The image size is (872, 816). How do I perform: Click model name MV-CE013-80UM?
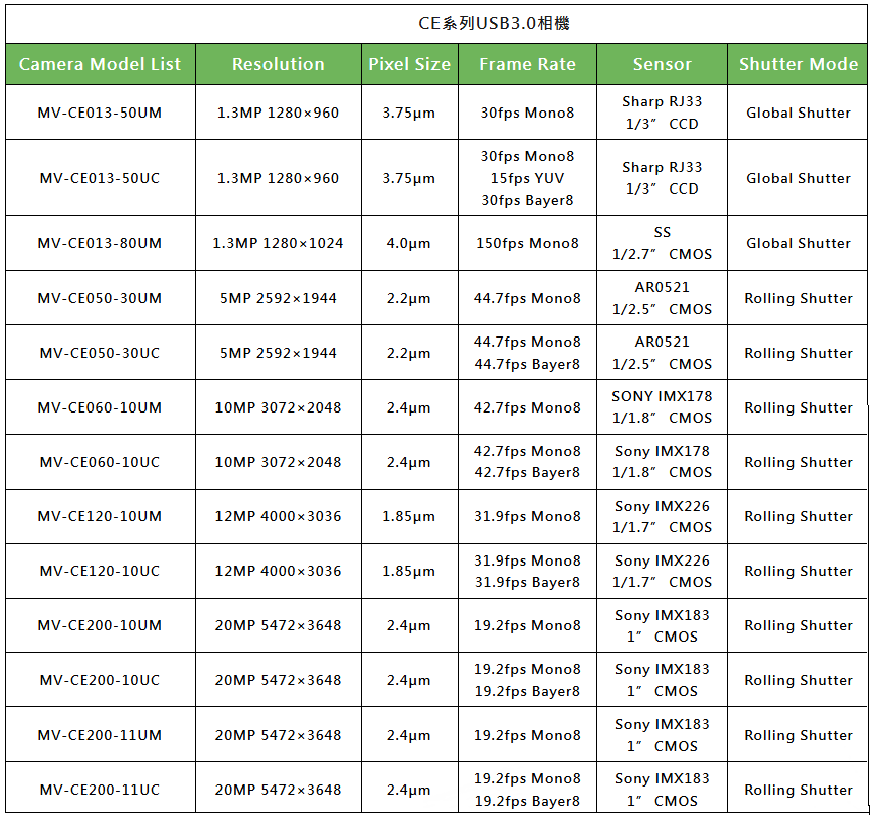coord(100,243)
